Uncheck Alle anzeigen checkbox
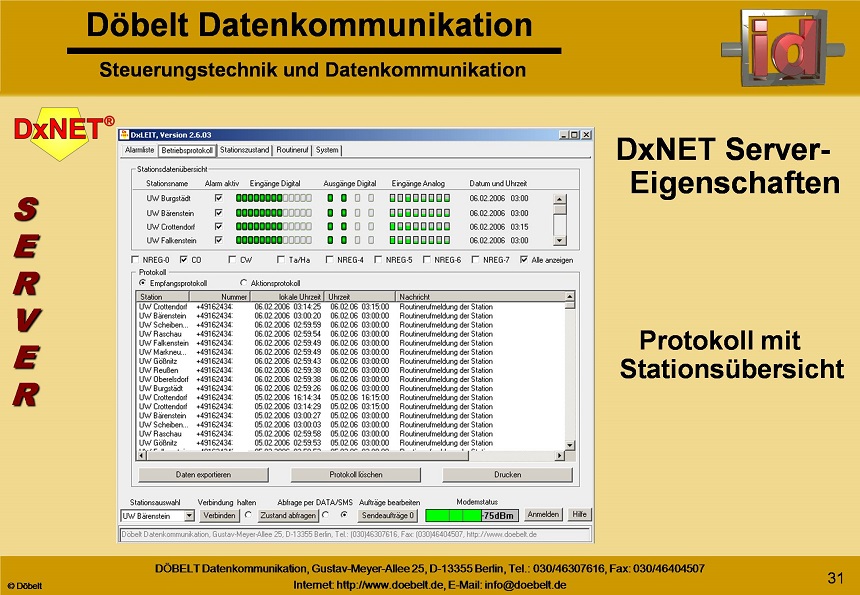 [524, 259]
